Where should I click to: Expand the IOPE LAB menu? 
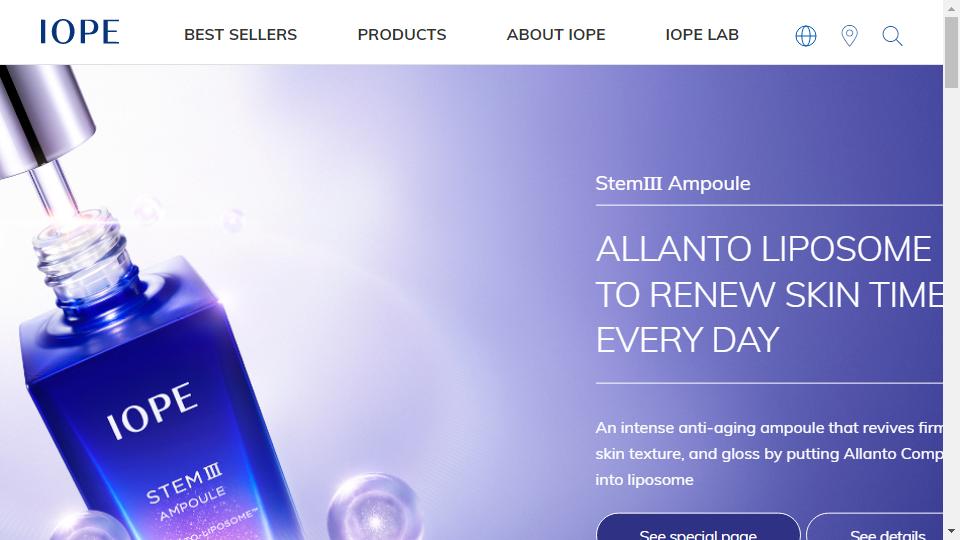pos(702,35)
